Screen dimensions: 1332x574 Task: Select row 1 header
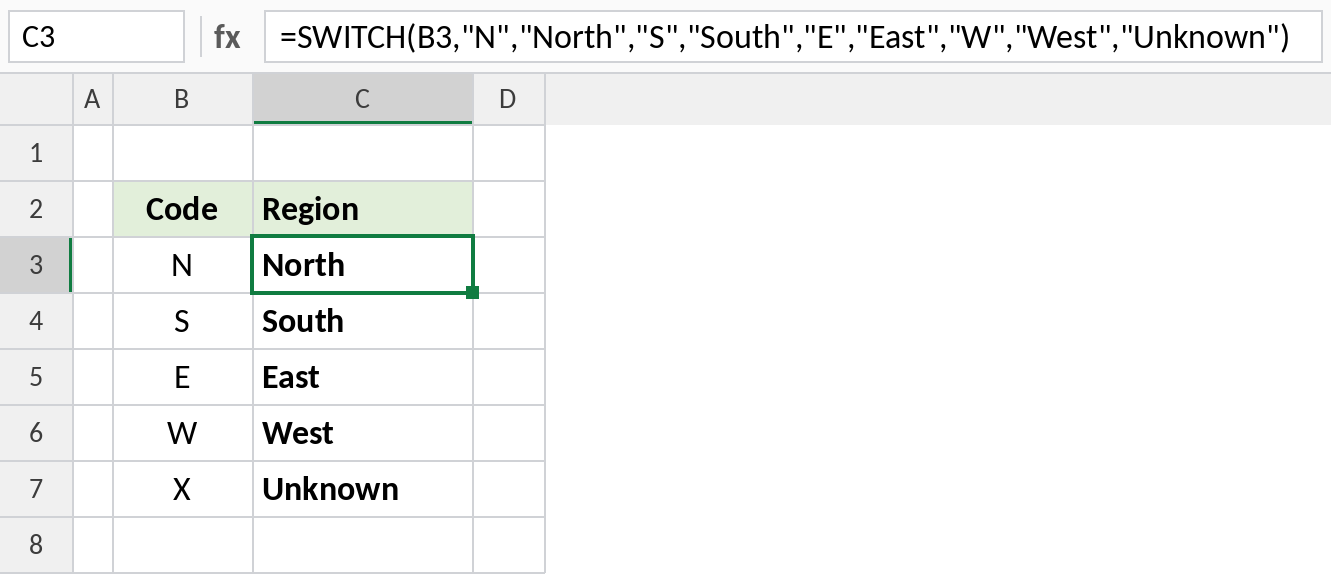point(37,153)
